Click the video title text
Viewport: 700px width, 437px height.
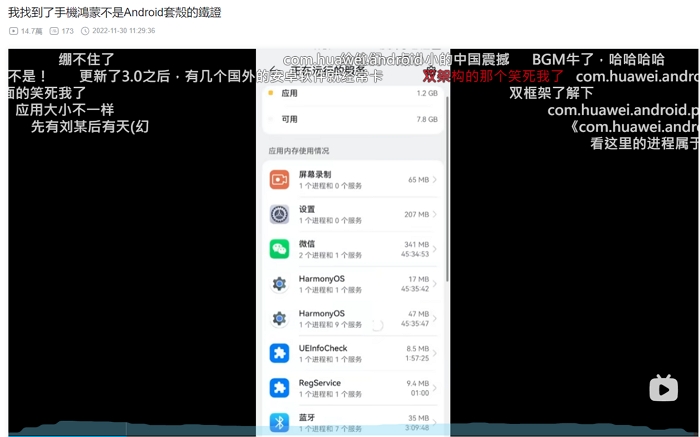[x=115, y=12]
